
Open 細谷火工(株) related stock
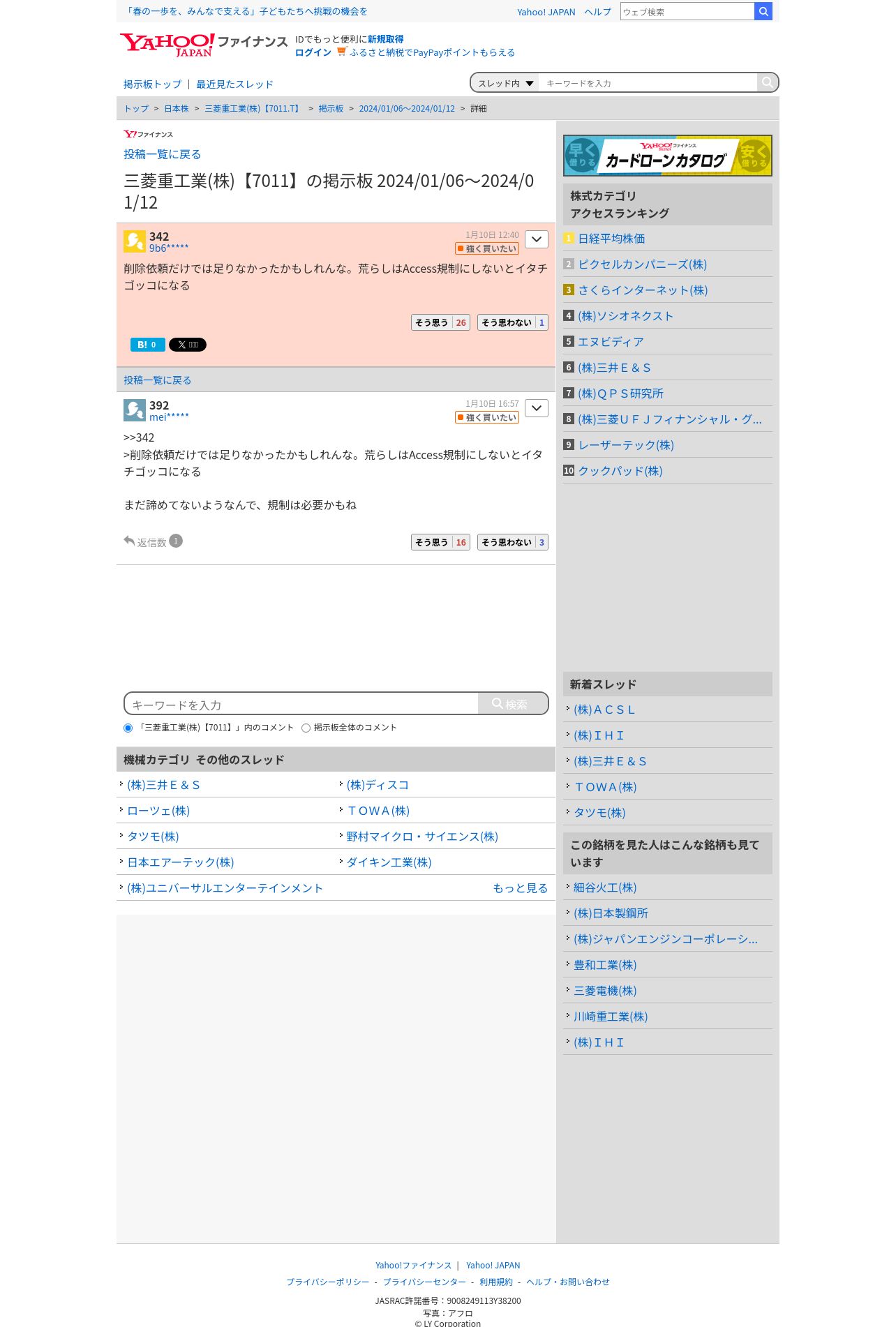point(605,887)
